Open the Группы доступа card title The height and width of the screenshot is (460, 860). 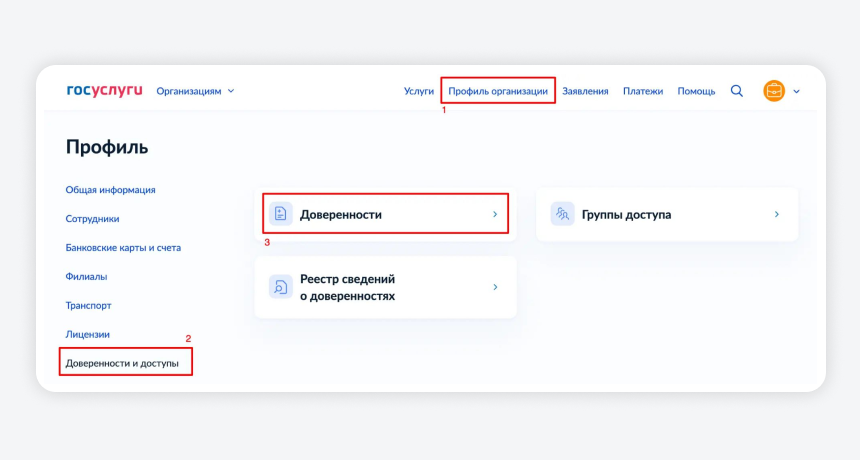click(626, 214)
